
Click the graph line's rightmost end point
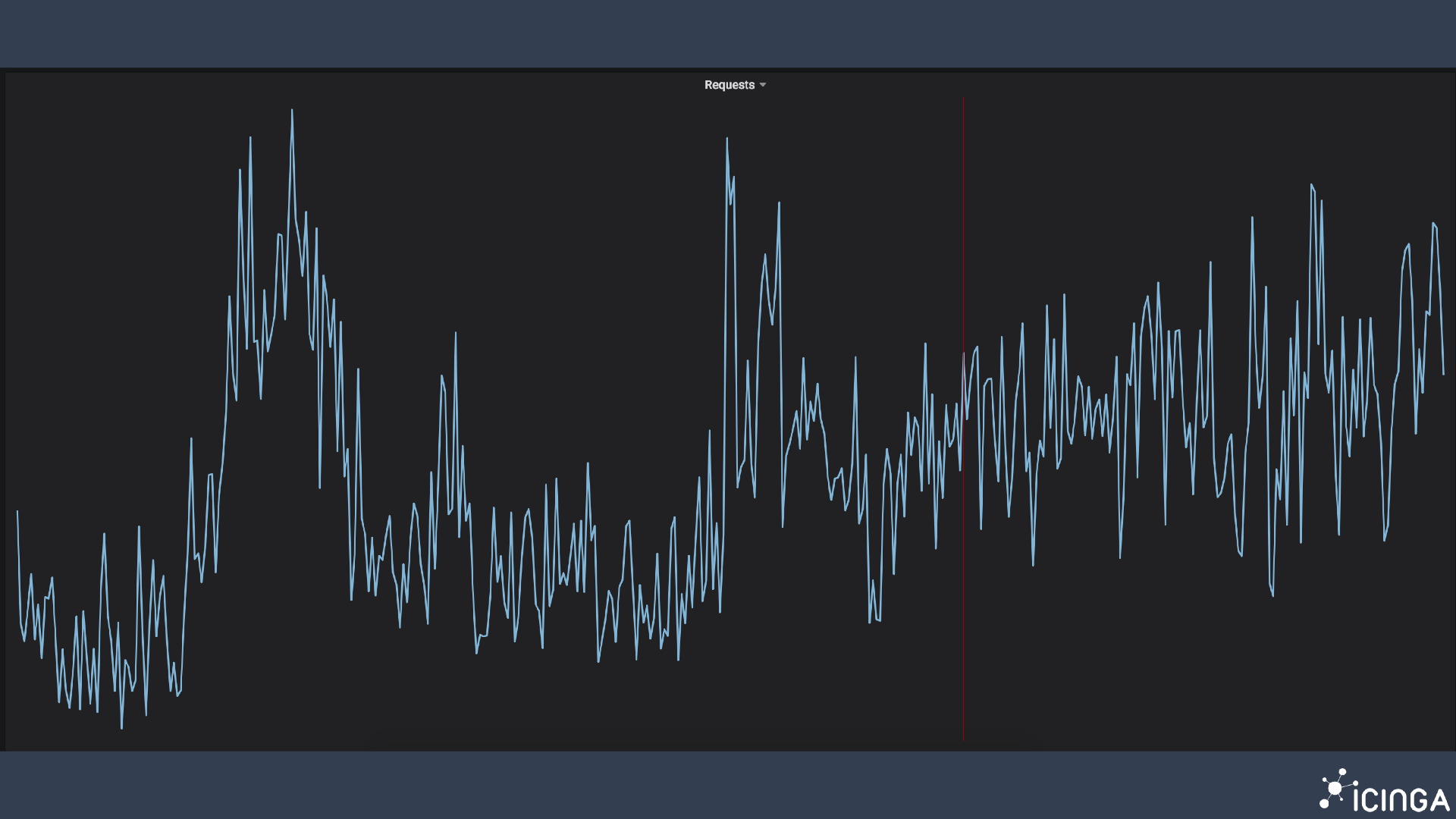pos(1443,374)
